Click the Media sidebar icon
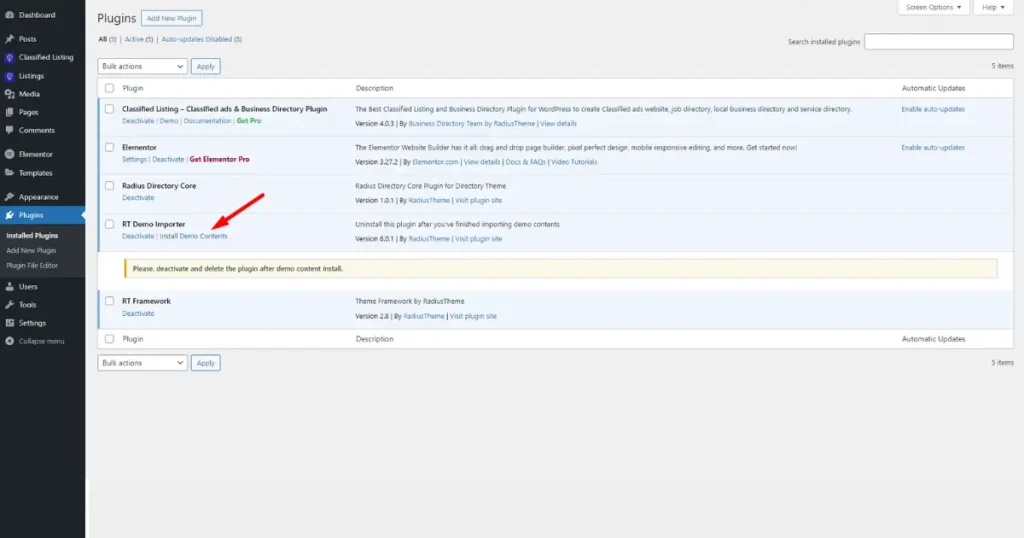The image size is (1024, 538). click(9, 94)
